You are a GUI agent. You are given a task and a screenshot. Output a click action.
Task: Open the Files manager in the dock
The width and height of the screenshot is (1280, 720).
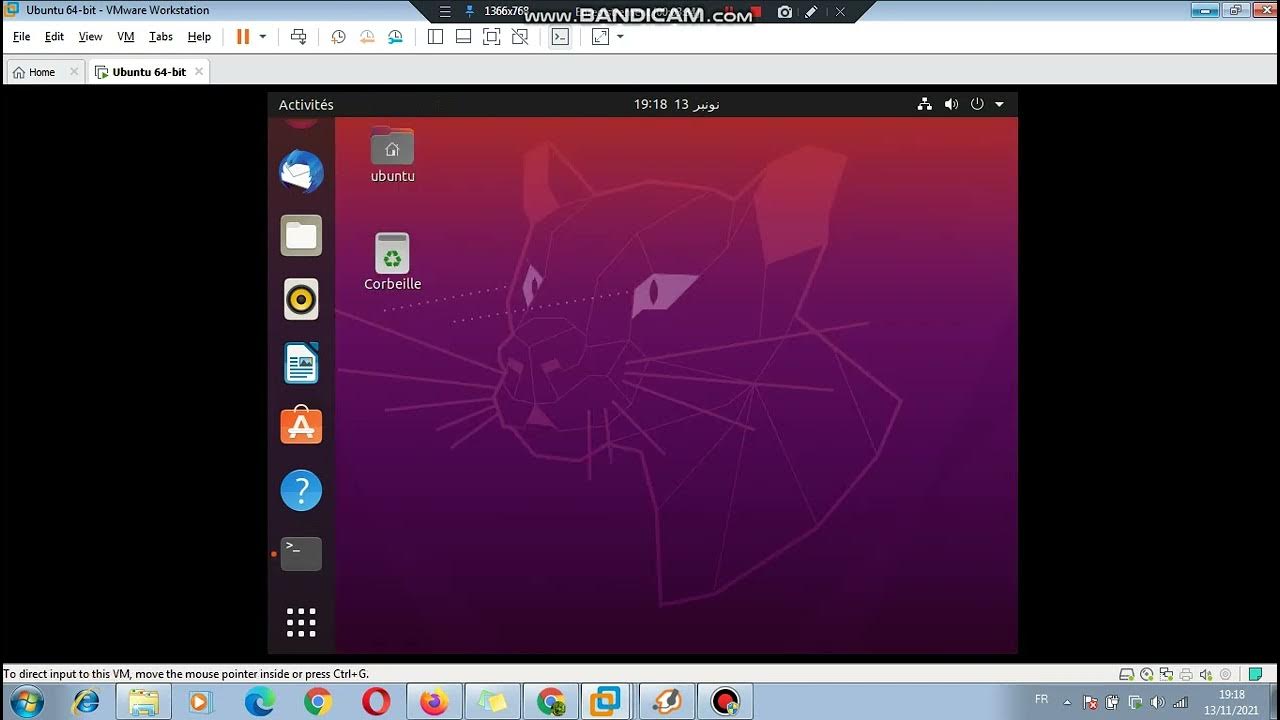click(x=301, y=236)
